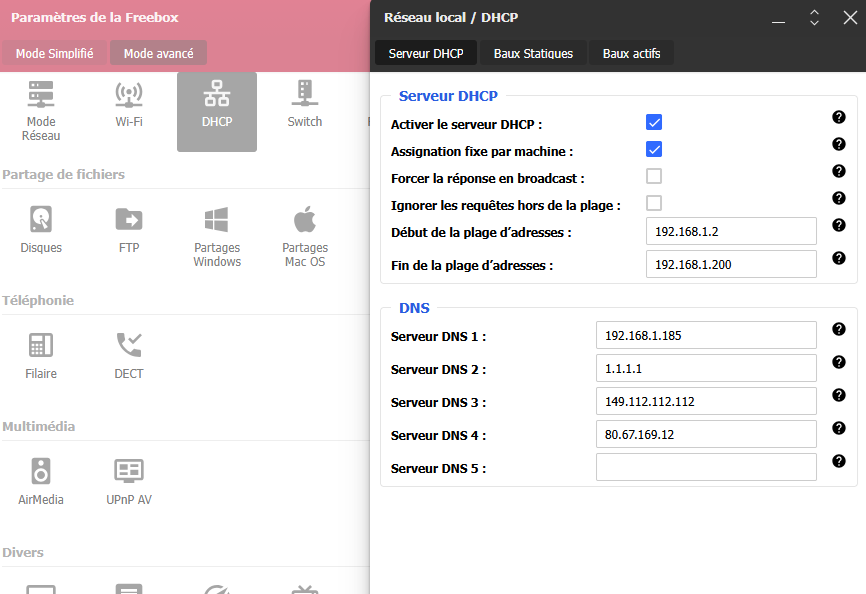Open the AirMedia multimedia icon
The width and height of the screenshot is (866, 594).
click(41, 481)
